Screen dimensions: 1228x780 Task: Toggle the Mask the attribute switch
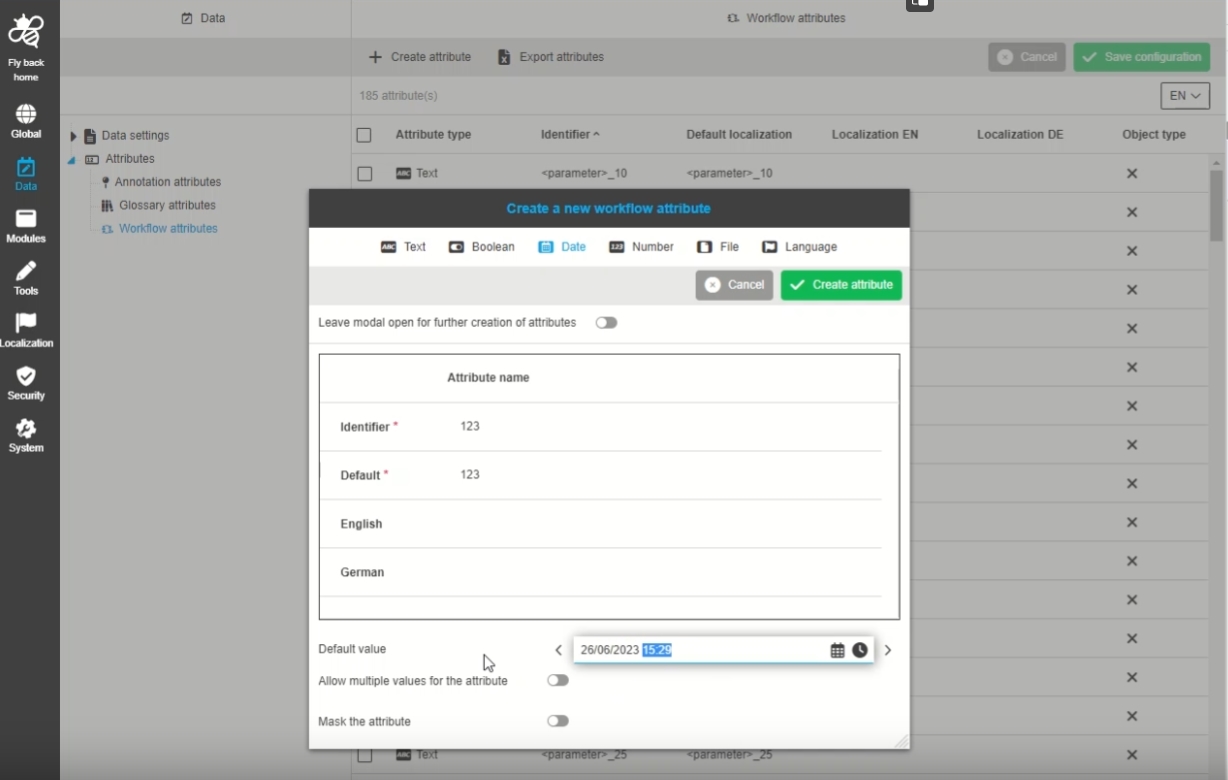(x=557, y=721)
